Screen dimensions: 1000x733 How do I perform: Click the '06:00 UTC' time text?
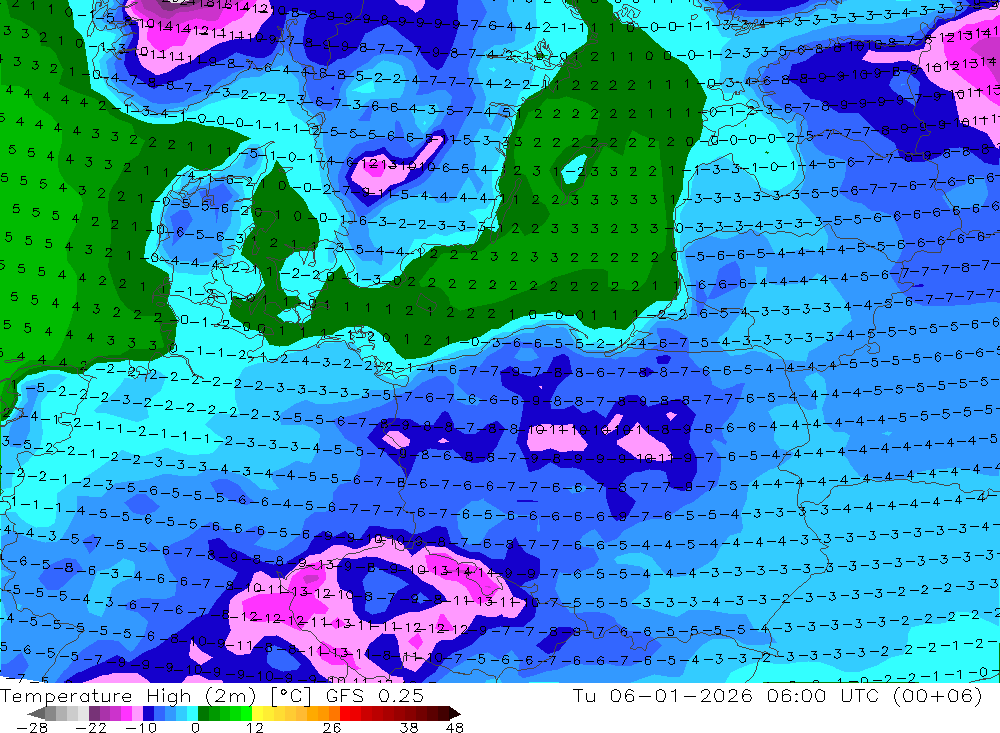tap(823, 695)
